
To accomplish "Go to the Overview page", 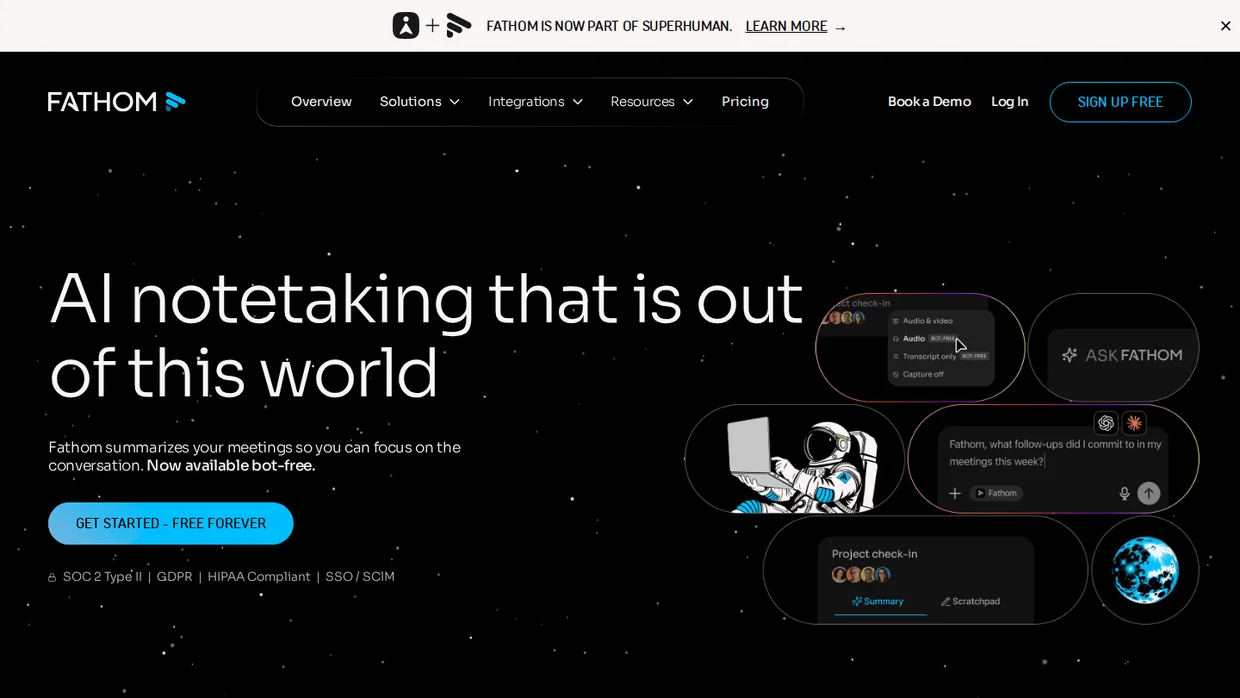I will [321, 102].
